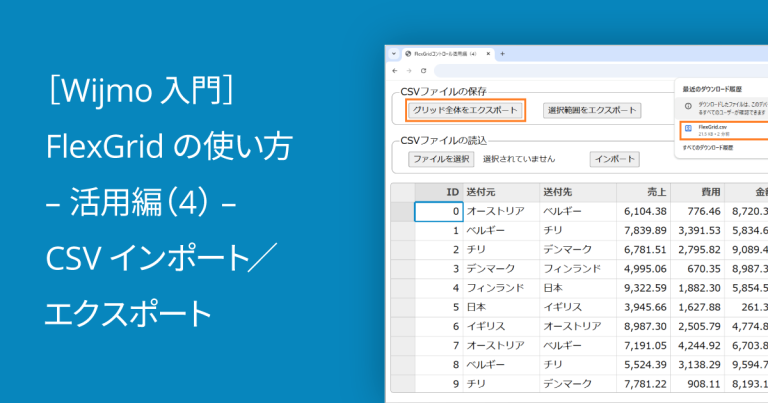Select the 費用 cell 908.11

coord(697,383)
